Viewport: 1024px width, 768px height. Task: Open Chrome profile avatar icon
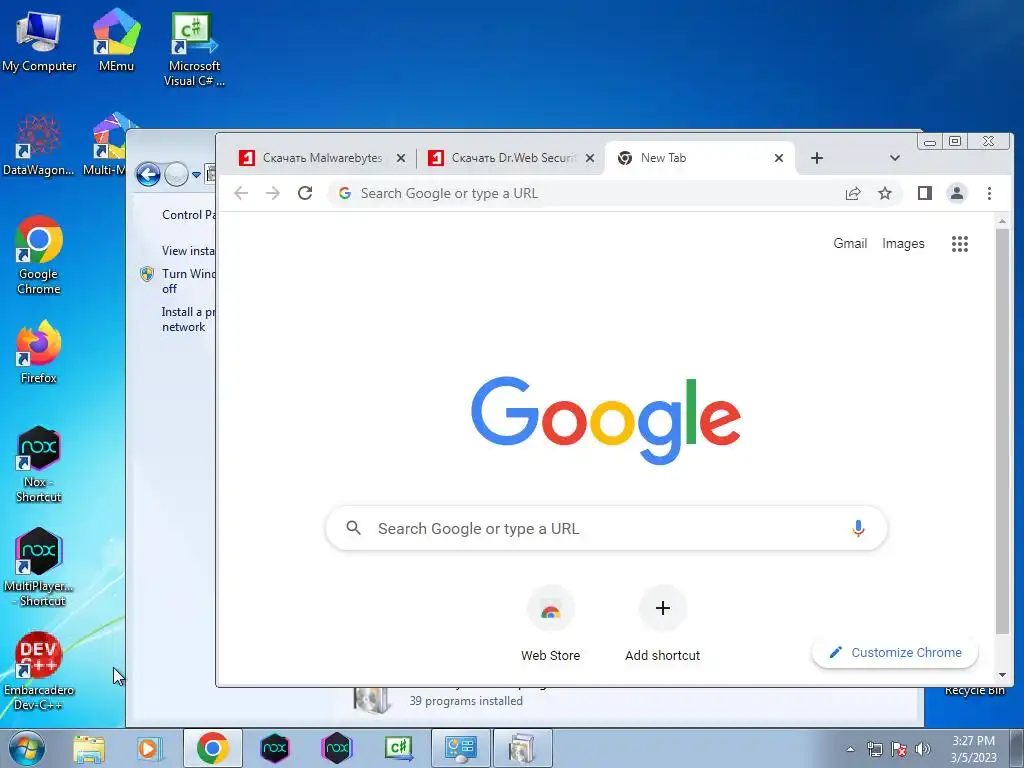point(957,193)
